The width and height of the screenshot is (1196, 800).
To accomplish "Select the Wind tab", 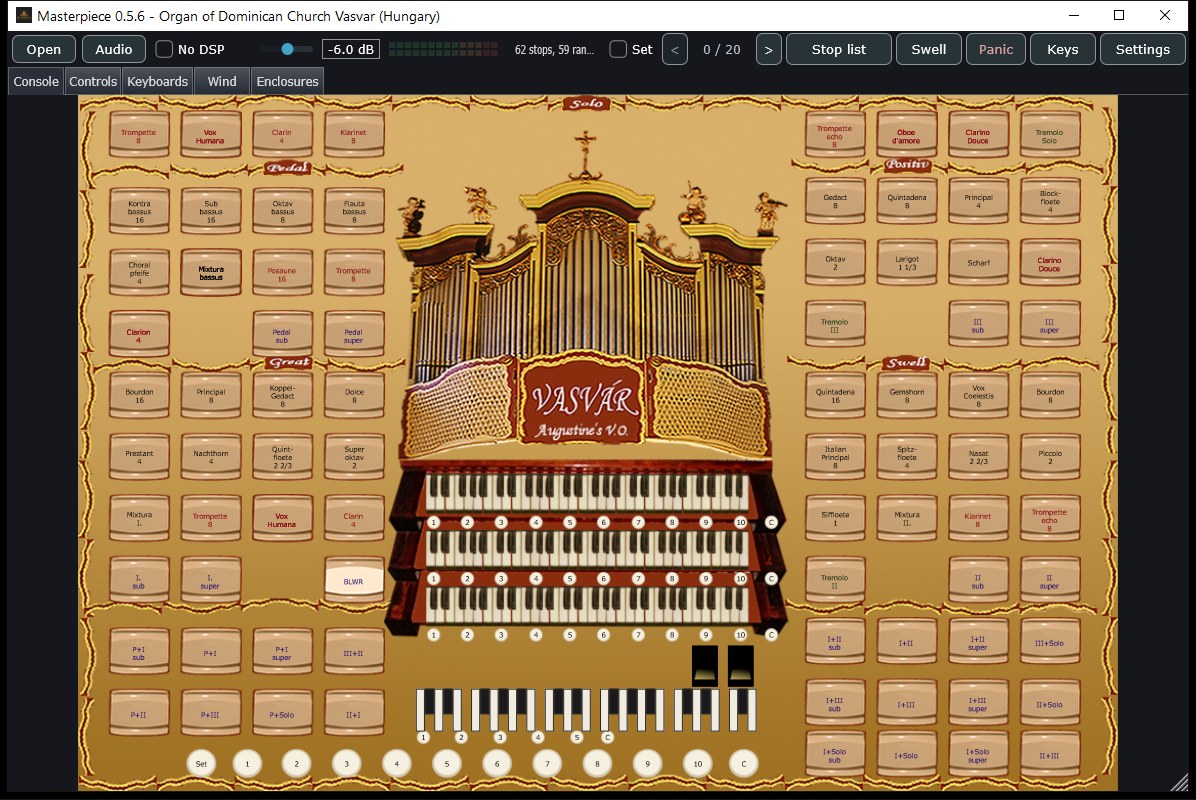I will (222, 82).
